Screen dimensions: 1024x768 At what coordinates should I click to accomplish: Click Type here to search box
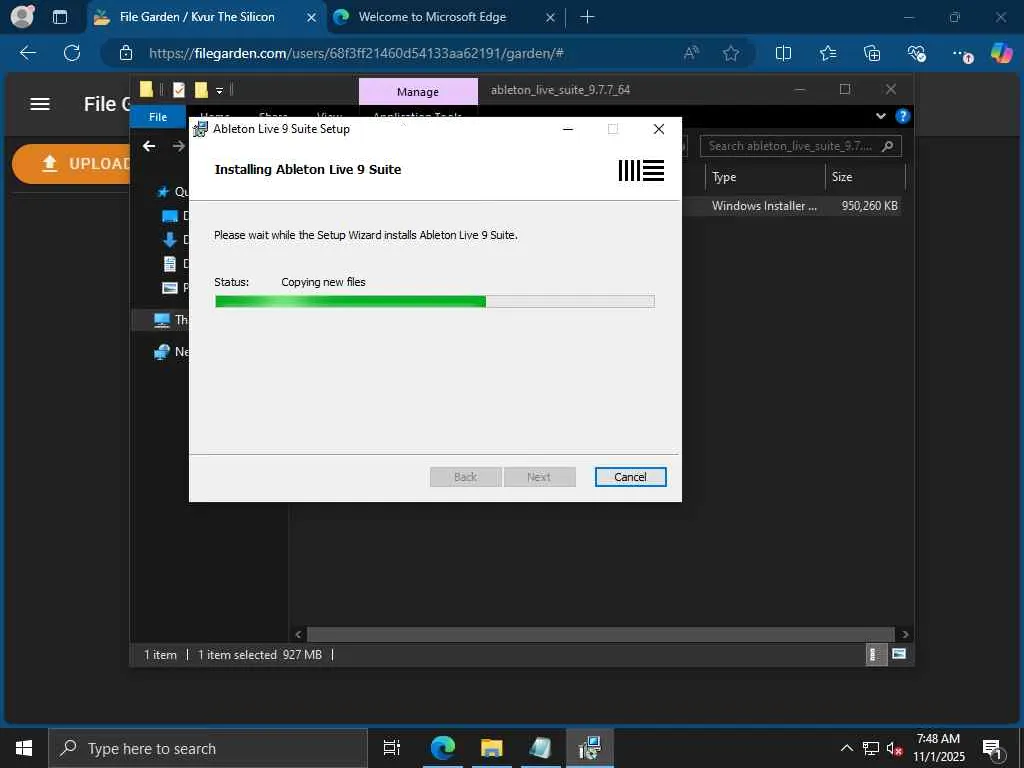[208, 748]
